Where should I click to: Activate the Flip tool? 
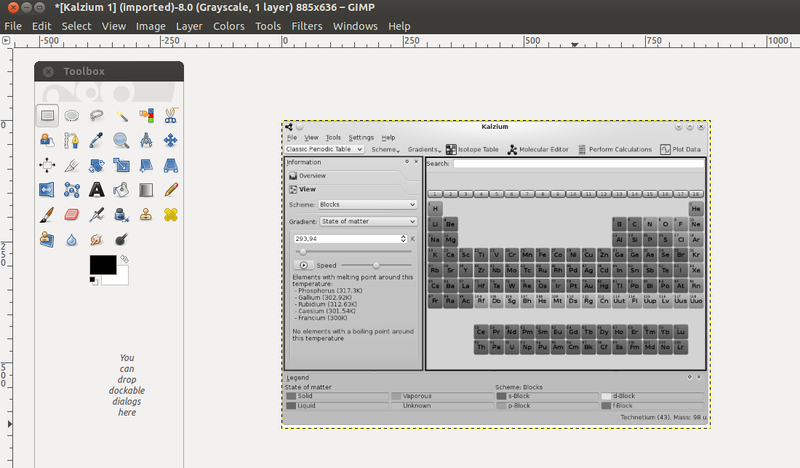click(x=47, y=190)
